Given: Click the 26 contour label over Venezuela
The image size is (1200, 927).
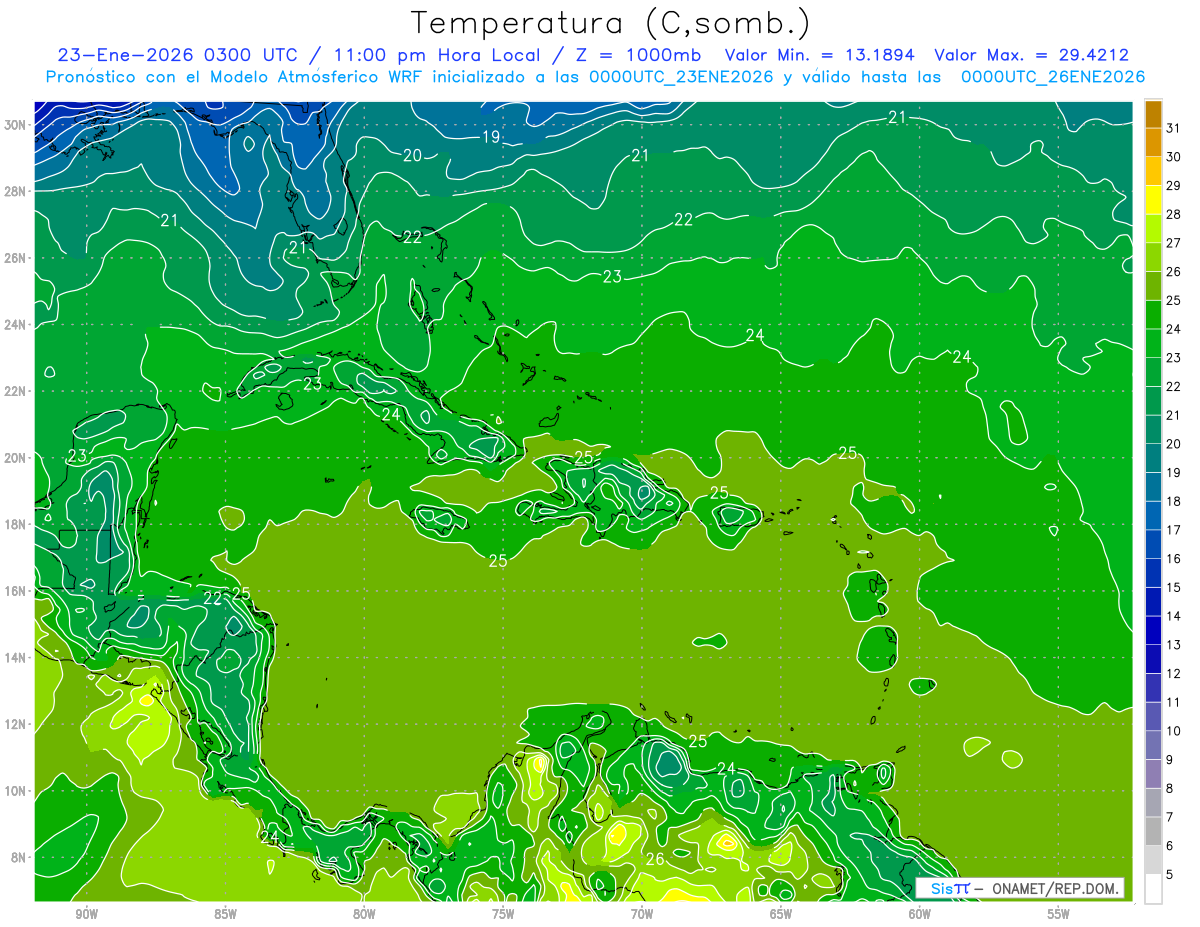Looking at the screenshot, I should (655, 859).
